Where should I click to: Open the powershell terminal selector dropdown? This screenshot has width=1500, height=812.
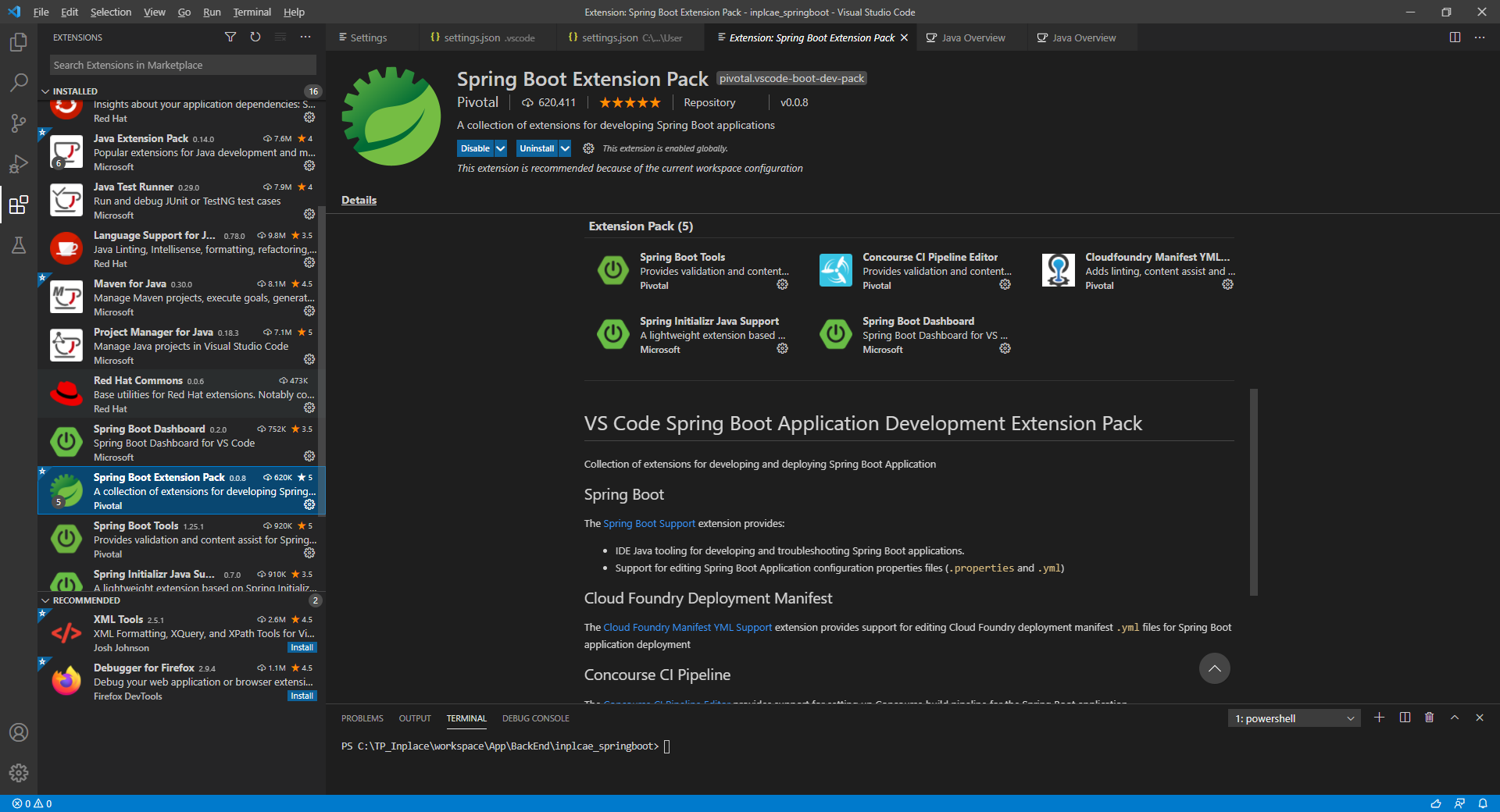point(1294,718)
